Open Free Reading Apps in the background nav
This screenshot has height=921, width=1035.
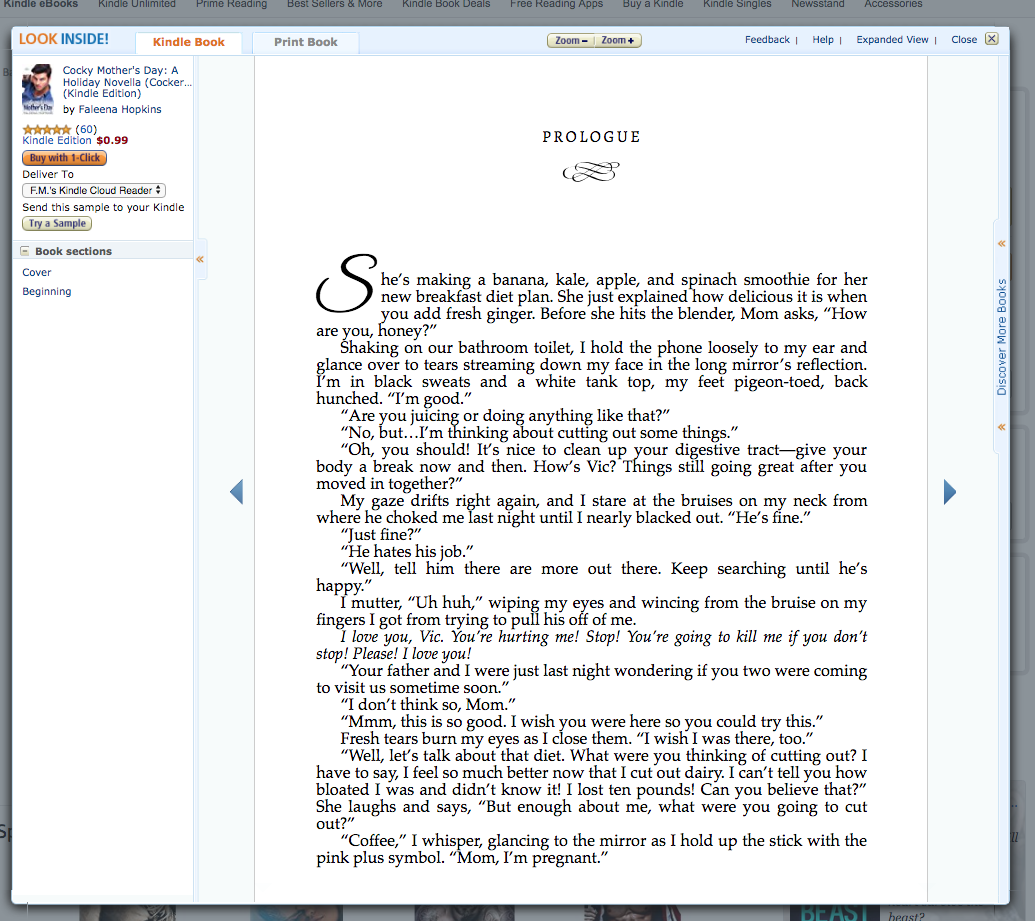[556, 4]
